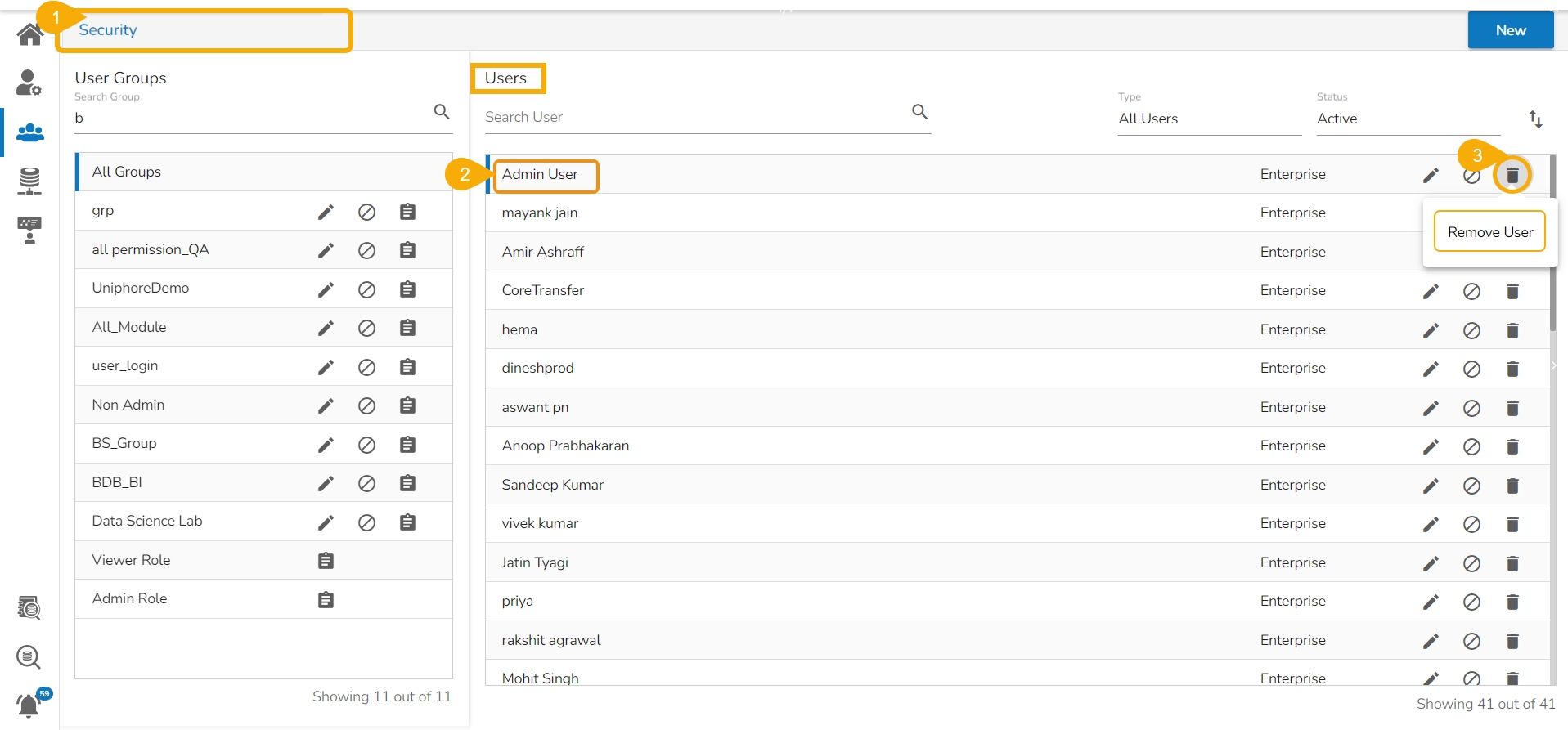Focus the Search User input field

click(x=695, y=117)
